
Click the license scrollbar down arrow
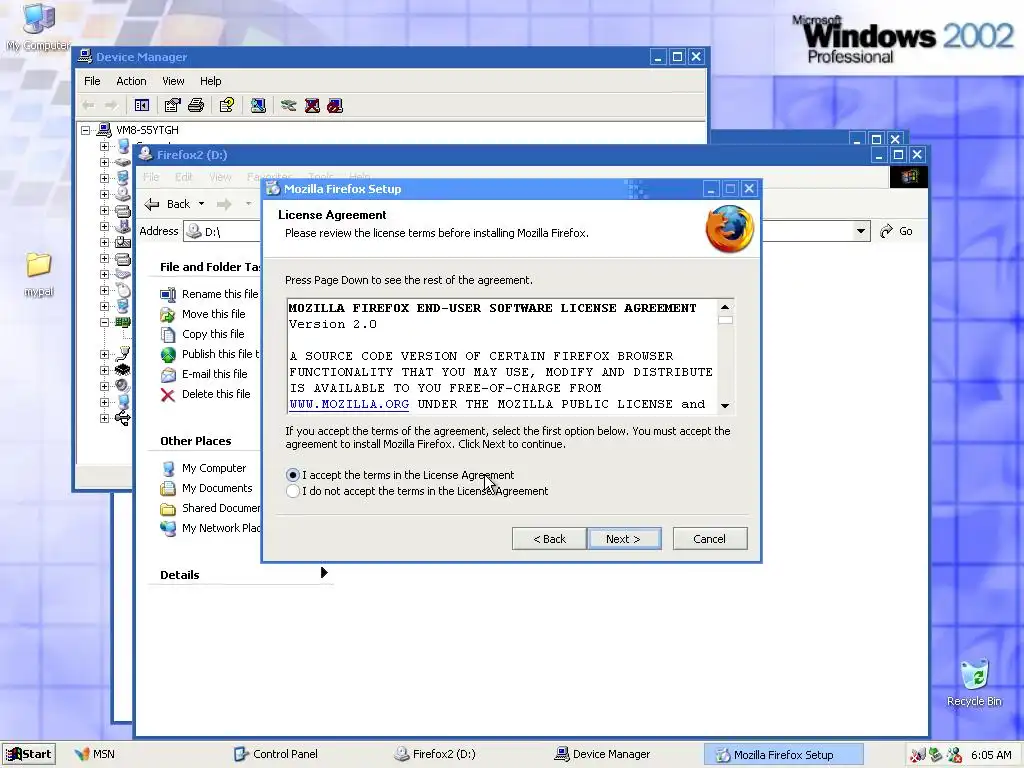tap(725, 406)
